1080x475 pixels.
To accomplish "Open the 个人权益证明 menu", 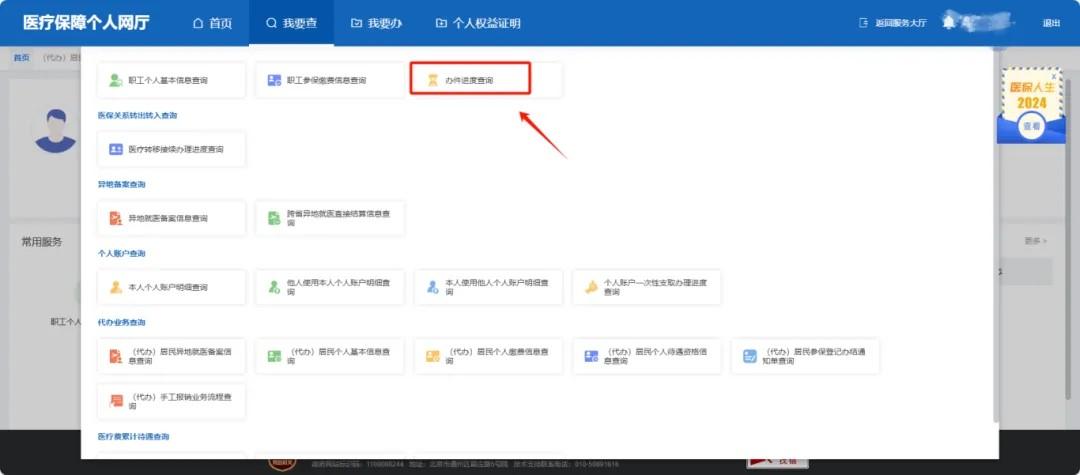I will coord(478,23).
